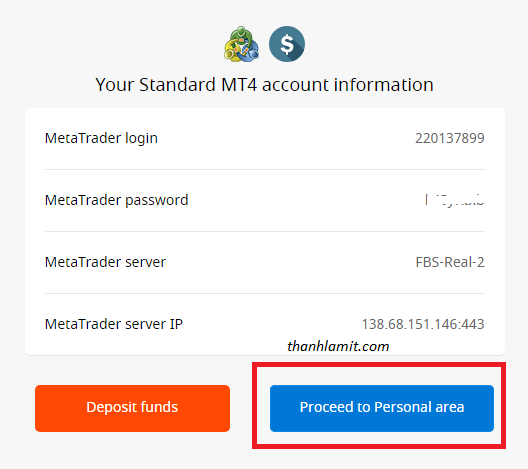Click the Standard MT4 account information heading
Image resolution: width=528 pixels, height=469 pixels.
264,85
